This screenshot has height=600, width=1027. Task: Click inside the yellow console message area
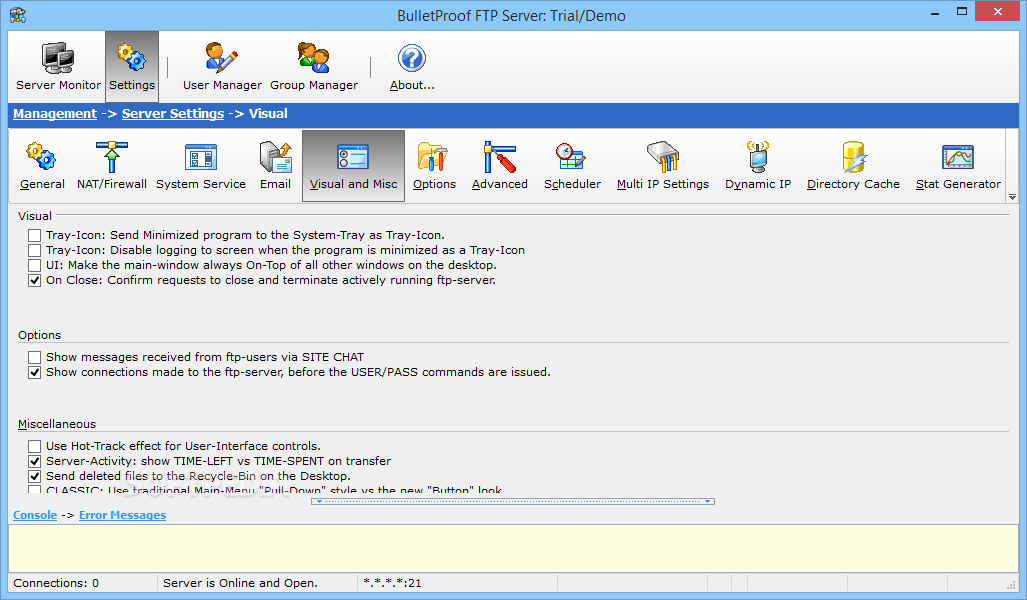513,548
